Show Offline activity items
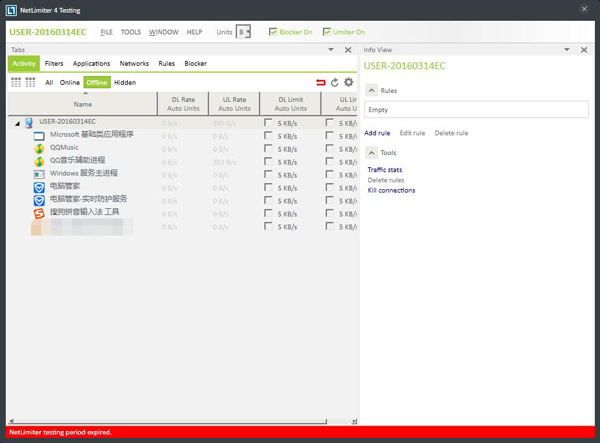This screenshot has height=443, width=600. (97, 83)
